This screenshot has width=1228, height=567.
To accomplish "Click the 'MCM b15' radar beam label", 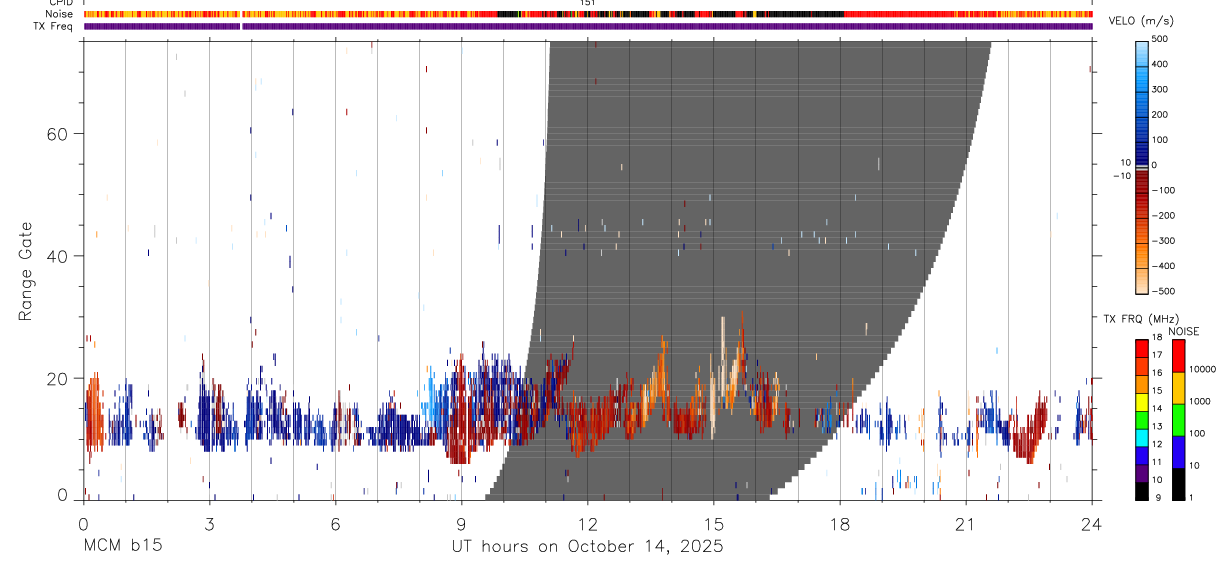I will [122, 547].
